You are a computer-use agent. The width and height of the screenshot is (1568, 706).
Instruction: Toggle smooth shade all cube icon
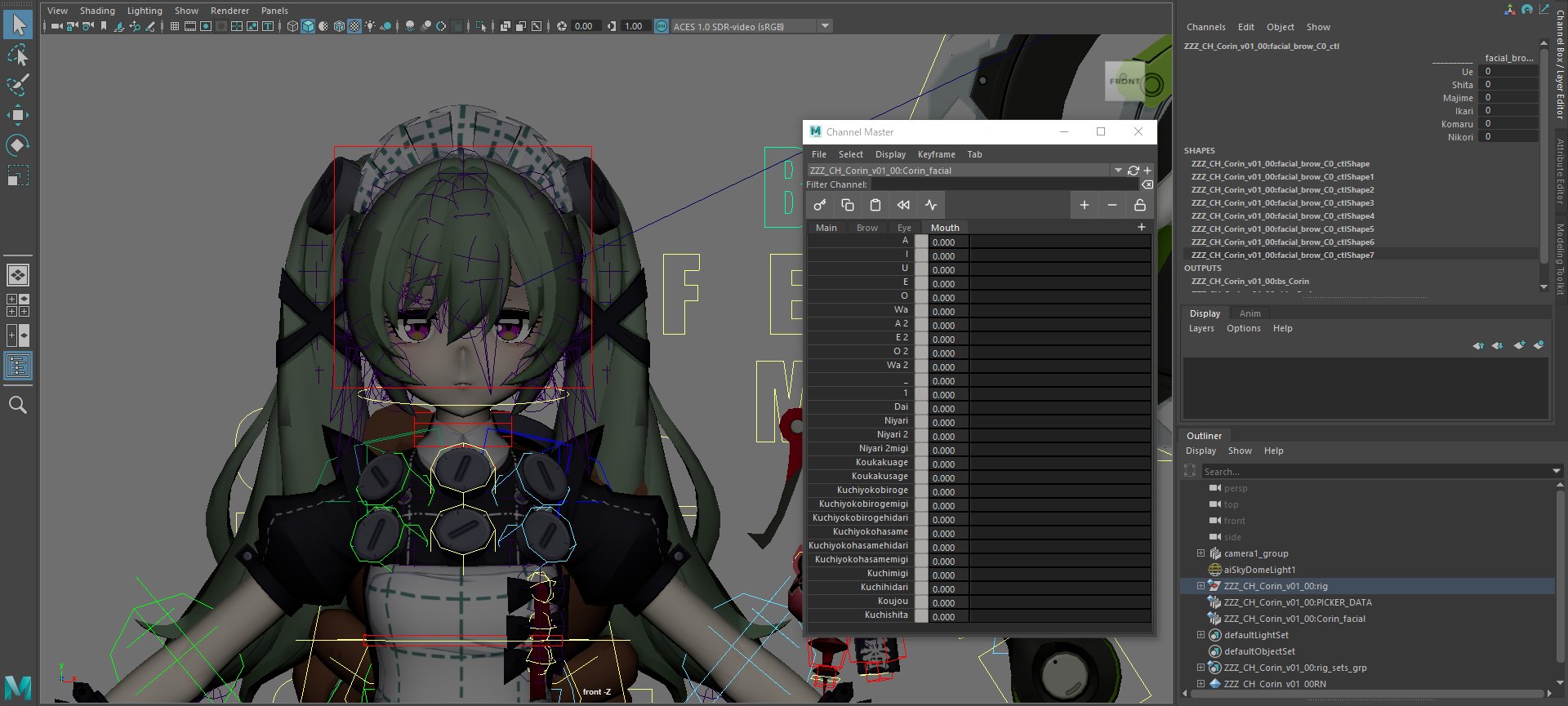coord(308,26)
